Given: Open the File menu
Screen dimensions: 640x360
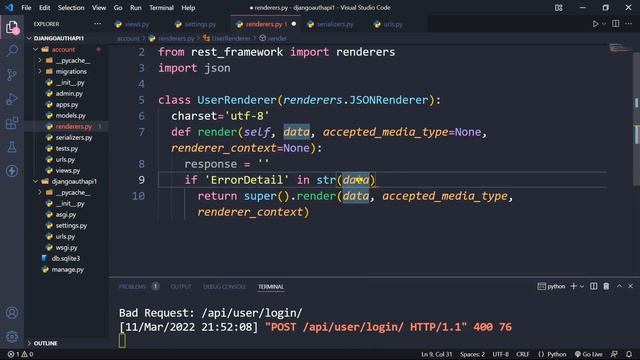Looking at the screenshot, I should [26, 8].
